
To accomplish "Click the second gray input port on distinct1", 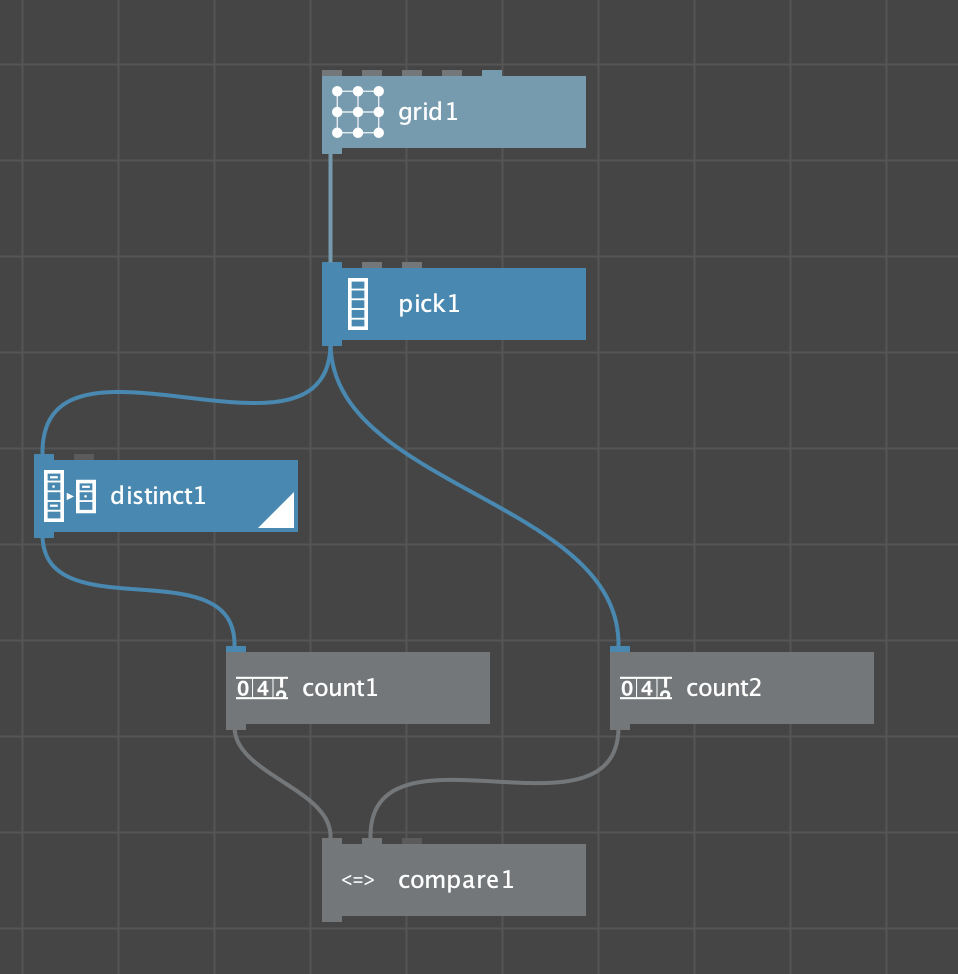I will coord(84,457).
